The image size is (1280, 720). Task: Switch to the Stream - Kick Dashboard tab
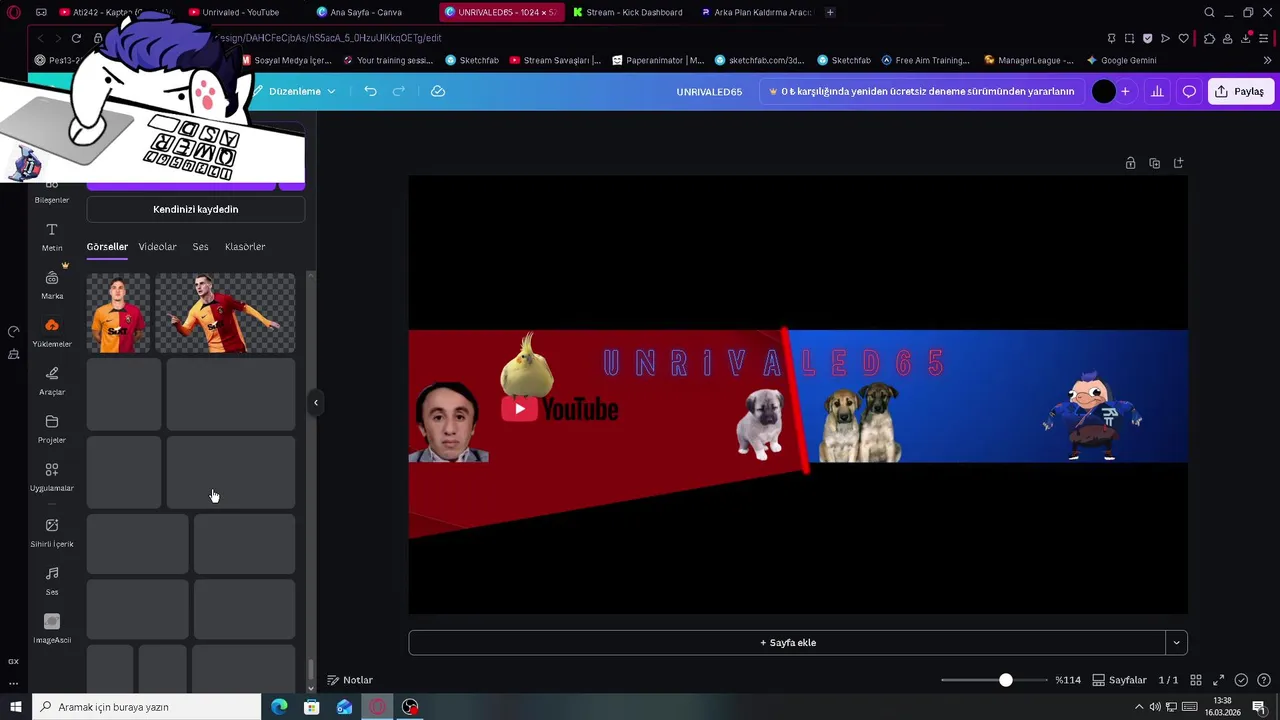(x=628, y=12)
